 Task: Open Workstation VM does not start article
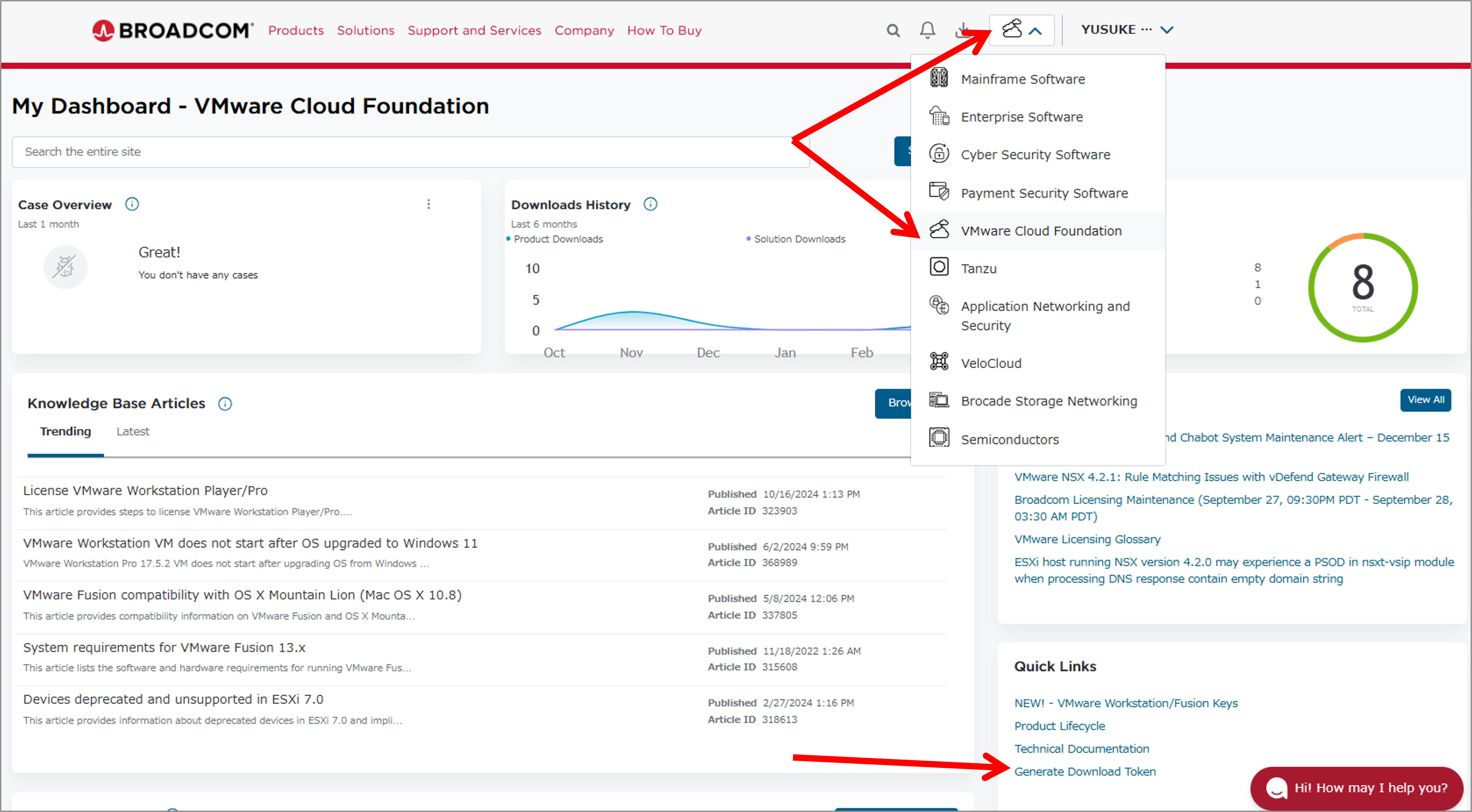click(x=250, y=543)
